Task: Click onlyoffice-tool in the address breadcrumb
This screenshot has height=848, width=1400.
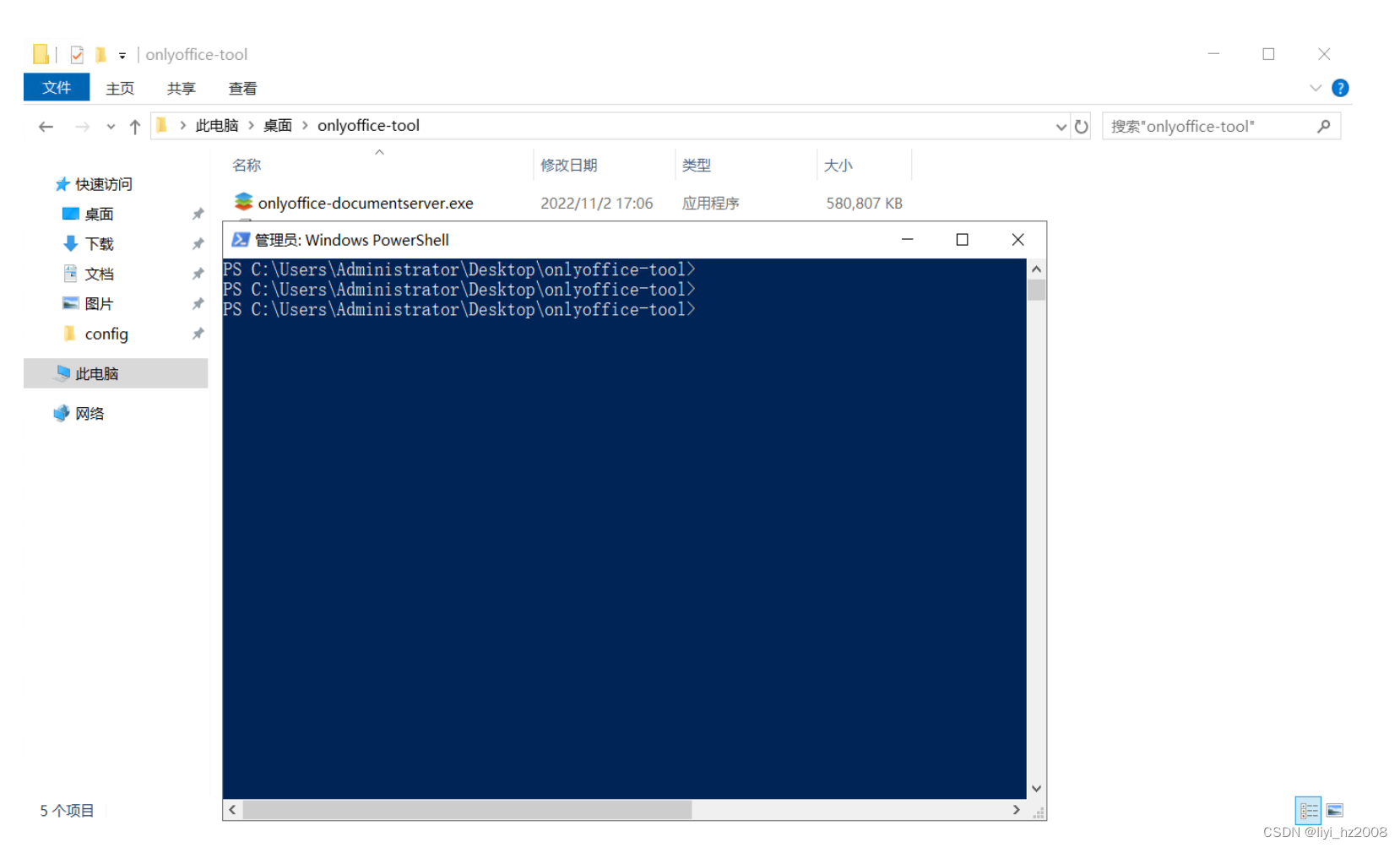Action: 368,125
